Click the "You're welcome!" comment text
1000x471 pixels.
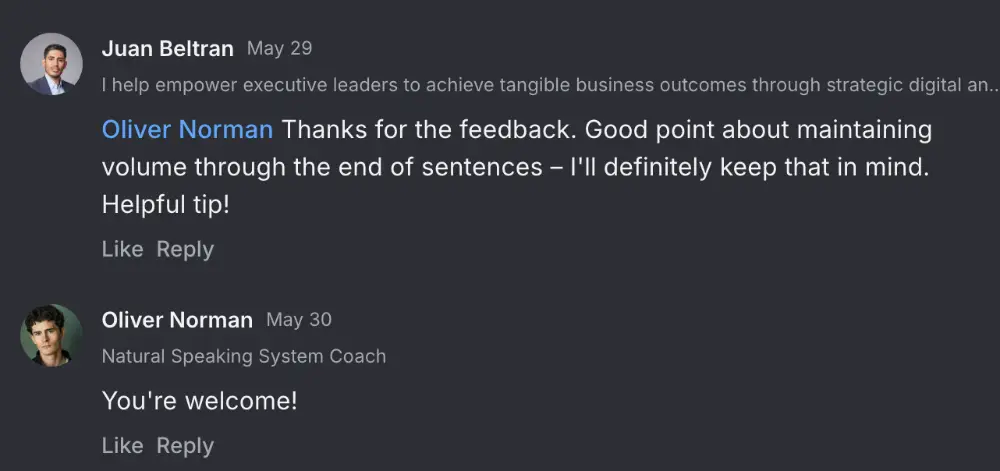click(199, 401)
